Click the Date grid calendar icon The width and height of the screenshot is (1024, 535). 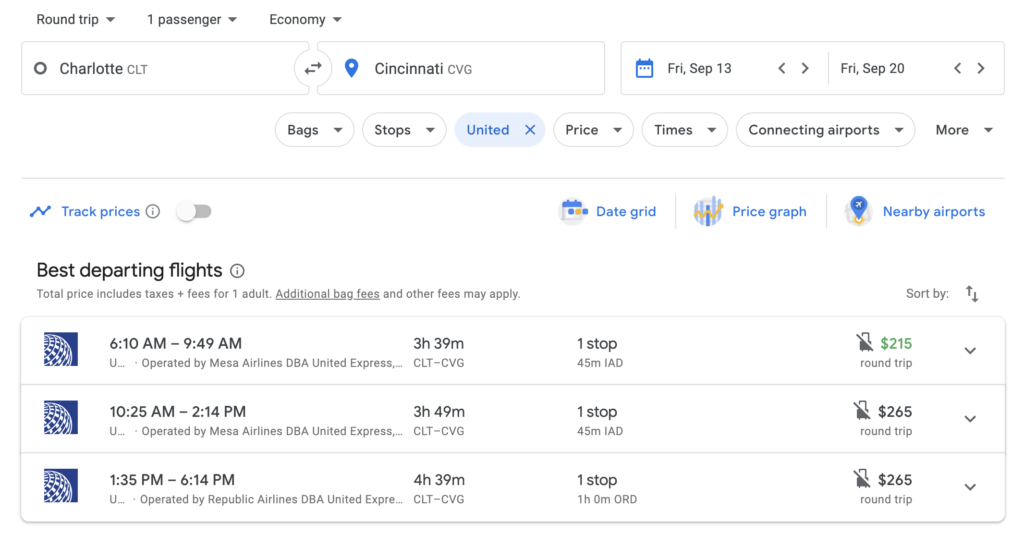[574, 211]
